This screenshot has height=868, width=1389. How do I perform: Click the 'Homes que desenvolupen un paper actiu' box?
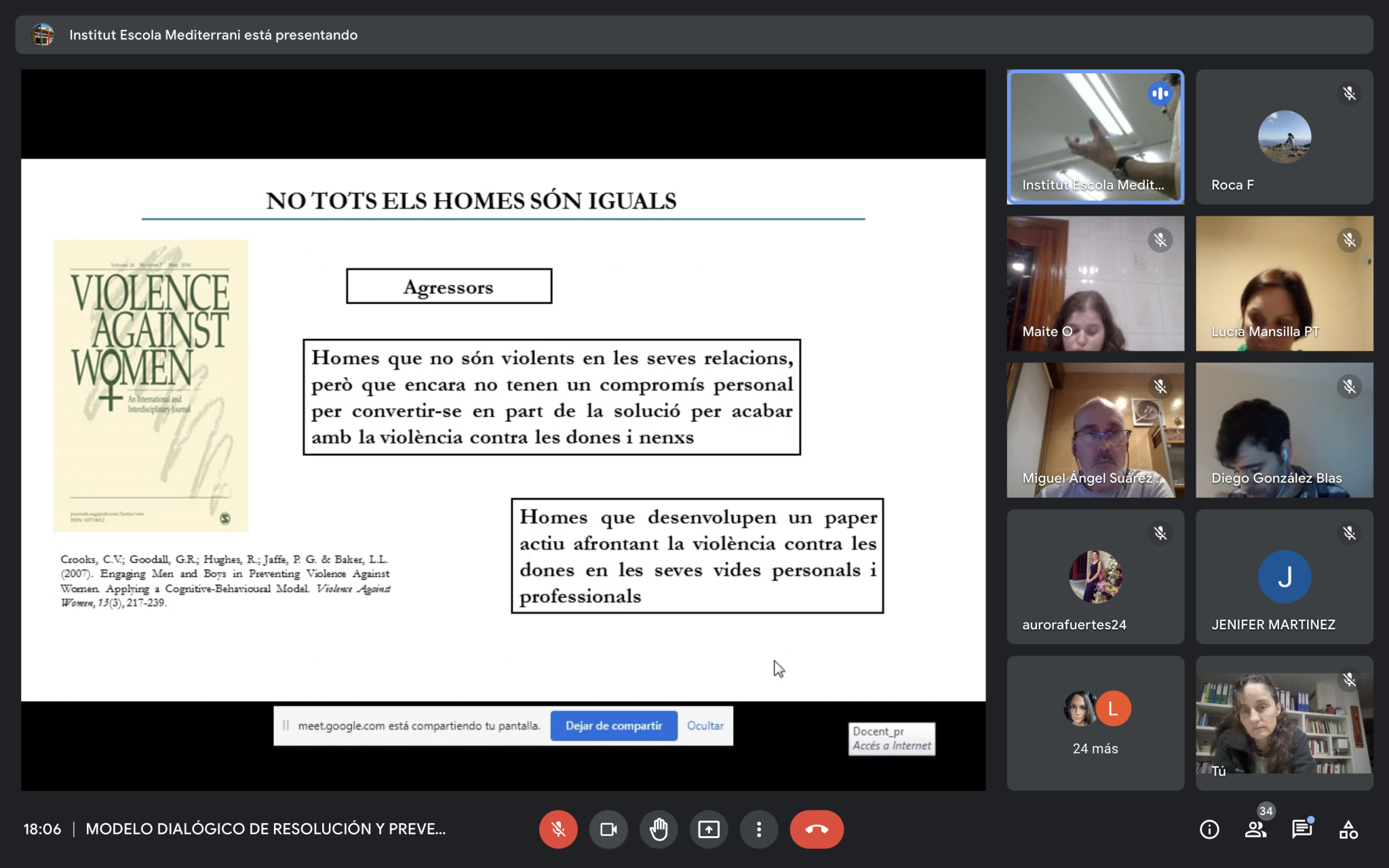(697, 556)
